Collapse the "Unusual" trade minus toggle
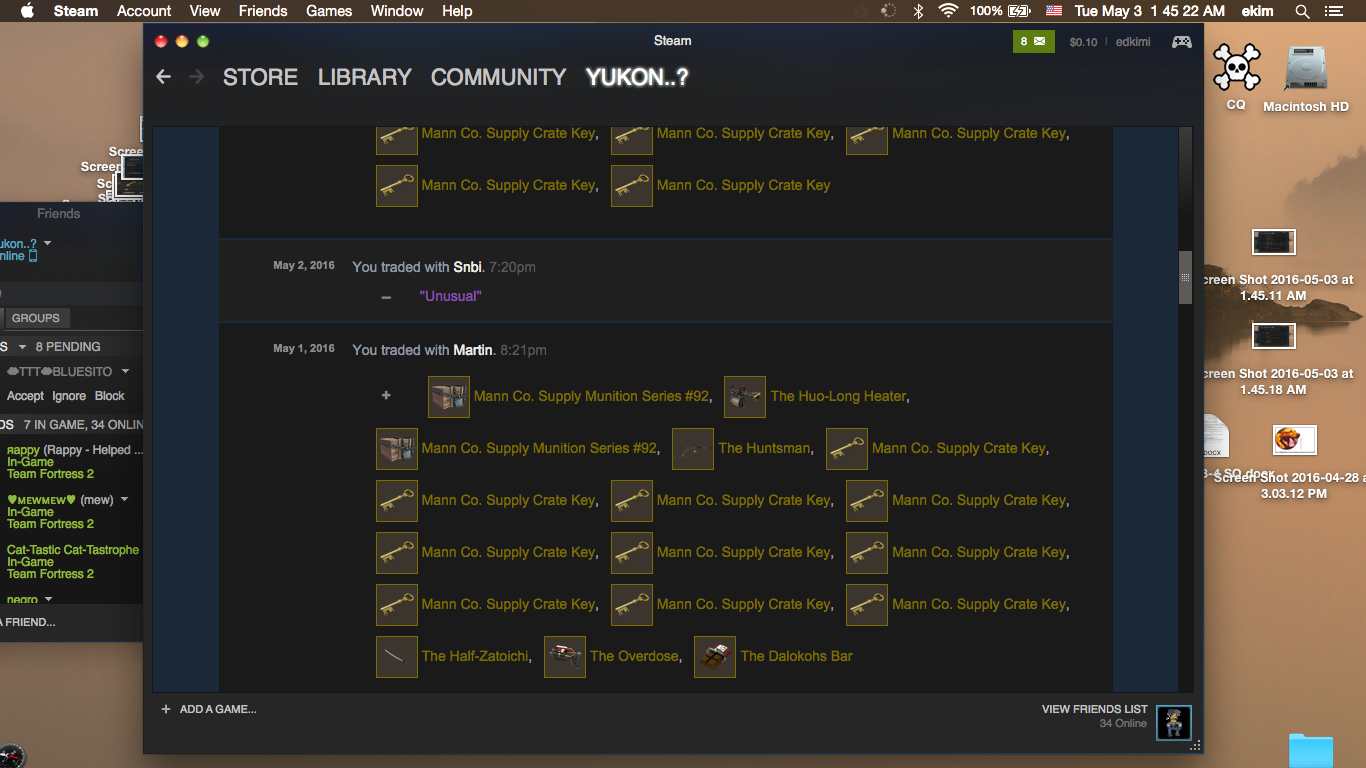 coord(386,297)
